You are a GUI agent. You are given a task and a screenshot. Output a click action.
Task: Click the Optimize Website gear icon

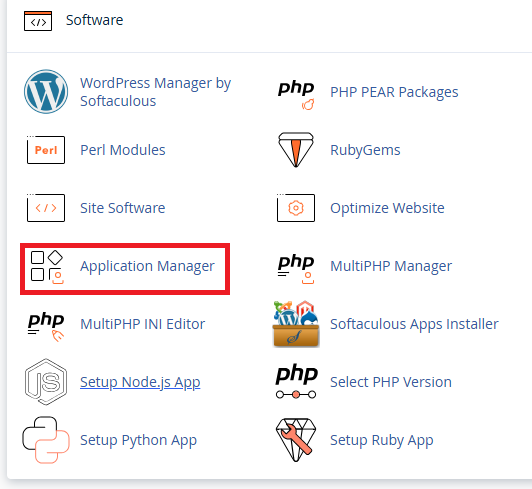click(x=296, y=208)
